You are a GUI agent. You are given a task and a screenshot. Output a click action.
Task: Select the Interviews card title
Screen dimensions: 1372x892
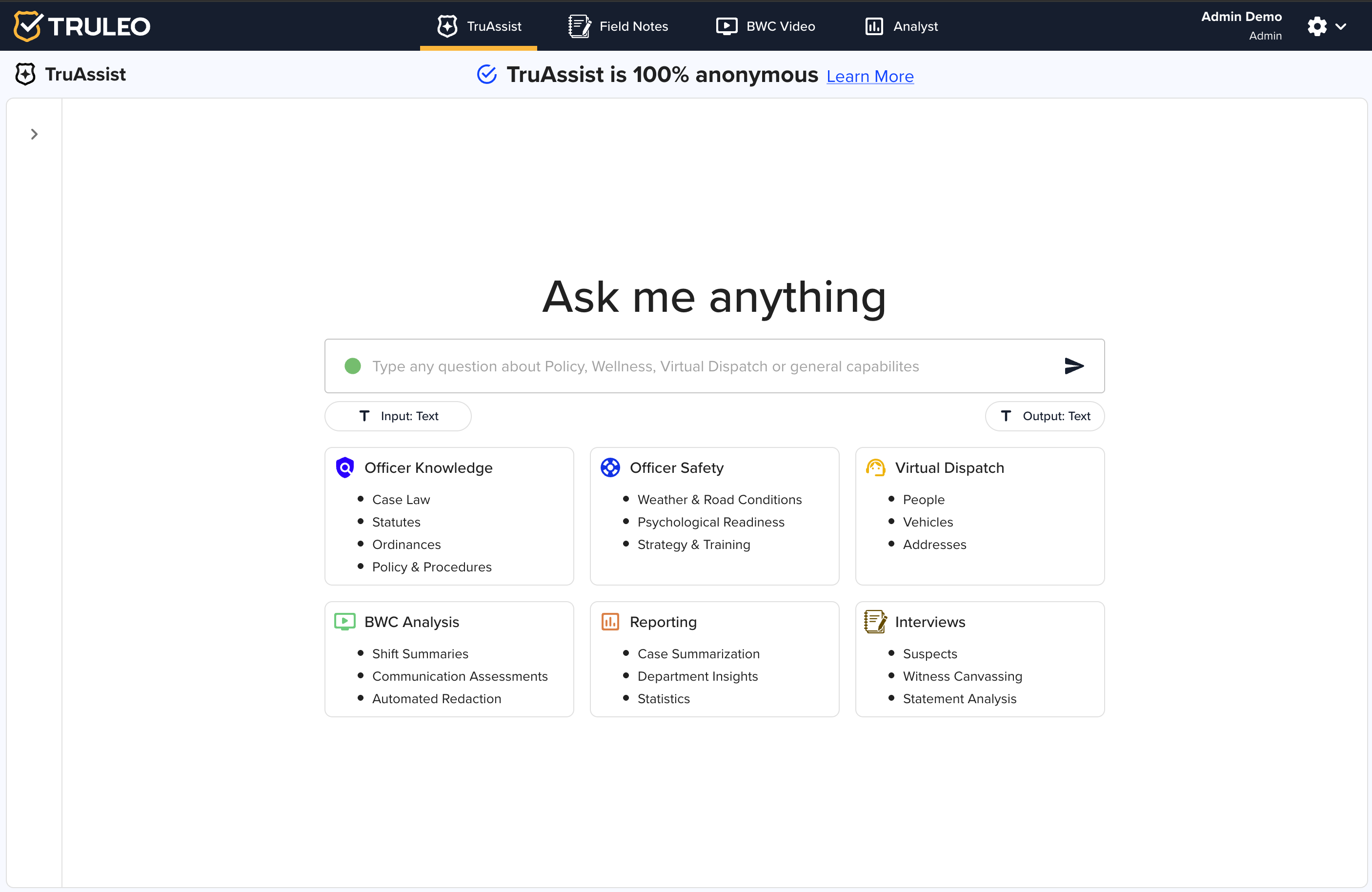930,622
